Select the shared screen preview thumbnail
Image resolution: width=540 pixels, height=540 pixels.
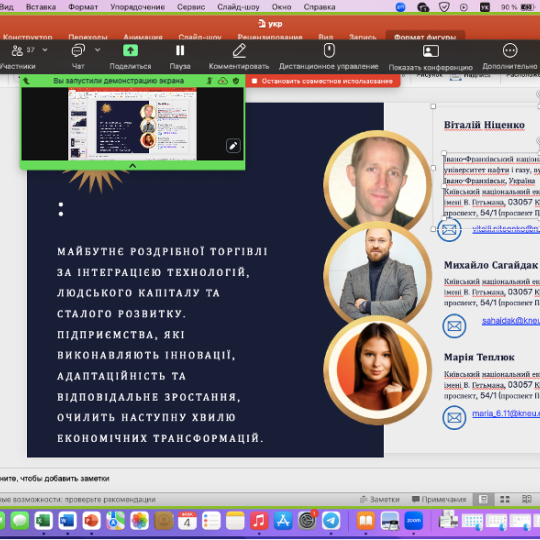click(133, 124)
